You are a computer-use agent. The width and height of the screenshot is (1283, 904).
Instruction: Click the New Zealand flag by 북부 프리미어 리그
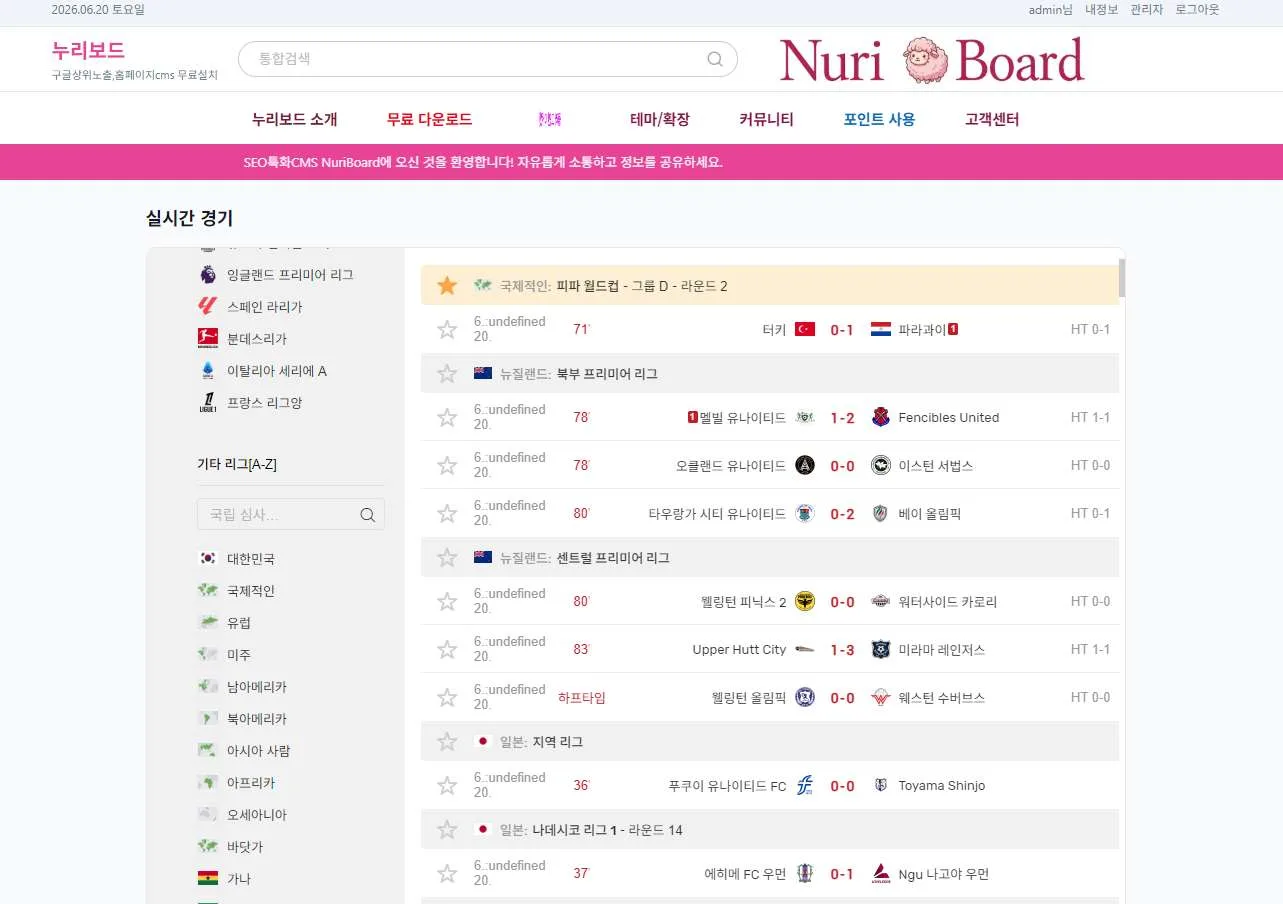tap(483, 373)
